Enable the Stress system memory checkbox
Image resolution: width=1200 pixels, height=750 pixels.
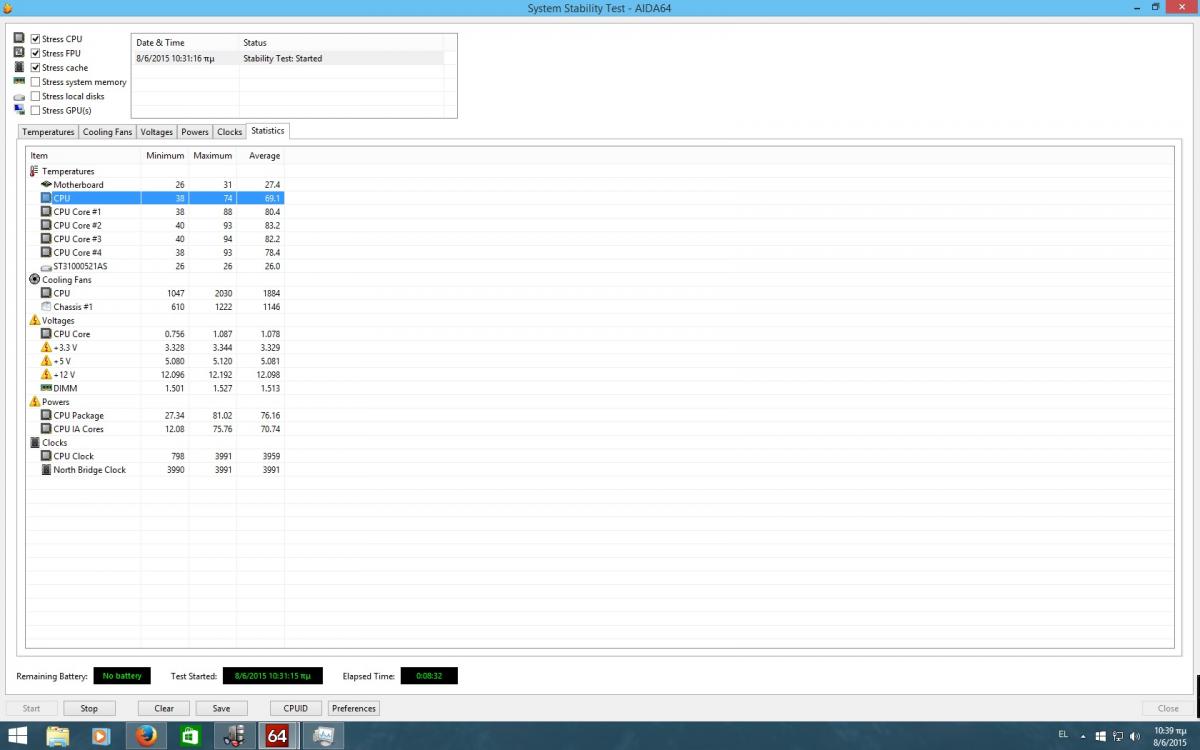click(x=36, y=82)
